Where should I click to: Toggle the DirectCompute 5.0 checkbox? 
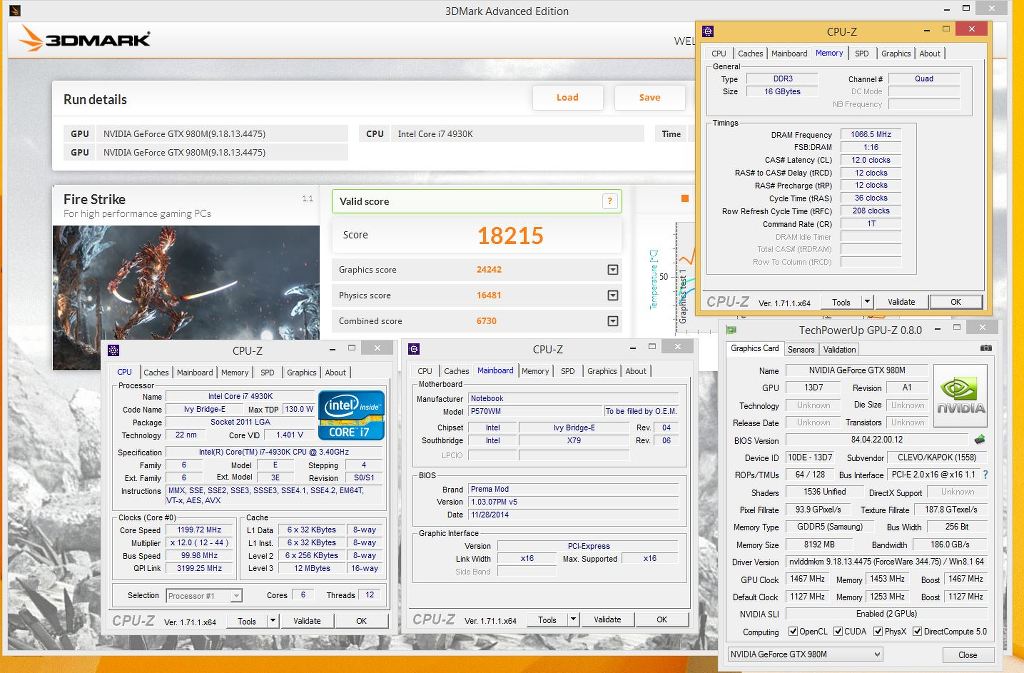pos(918,631)
